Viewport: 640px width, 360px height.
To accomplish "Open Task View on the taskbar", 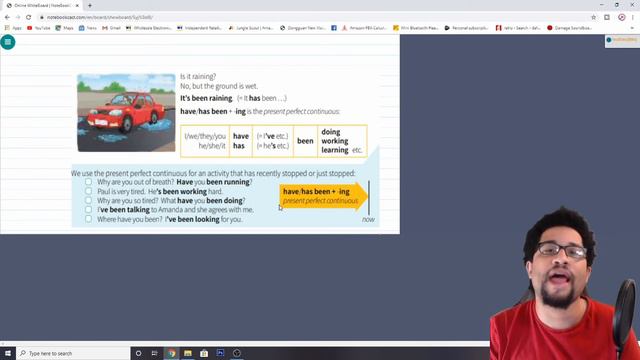I will pos(155,353).
